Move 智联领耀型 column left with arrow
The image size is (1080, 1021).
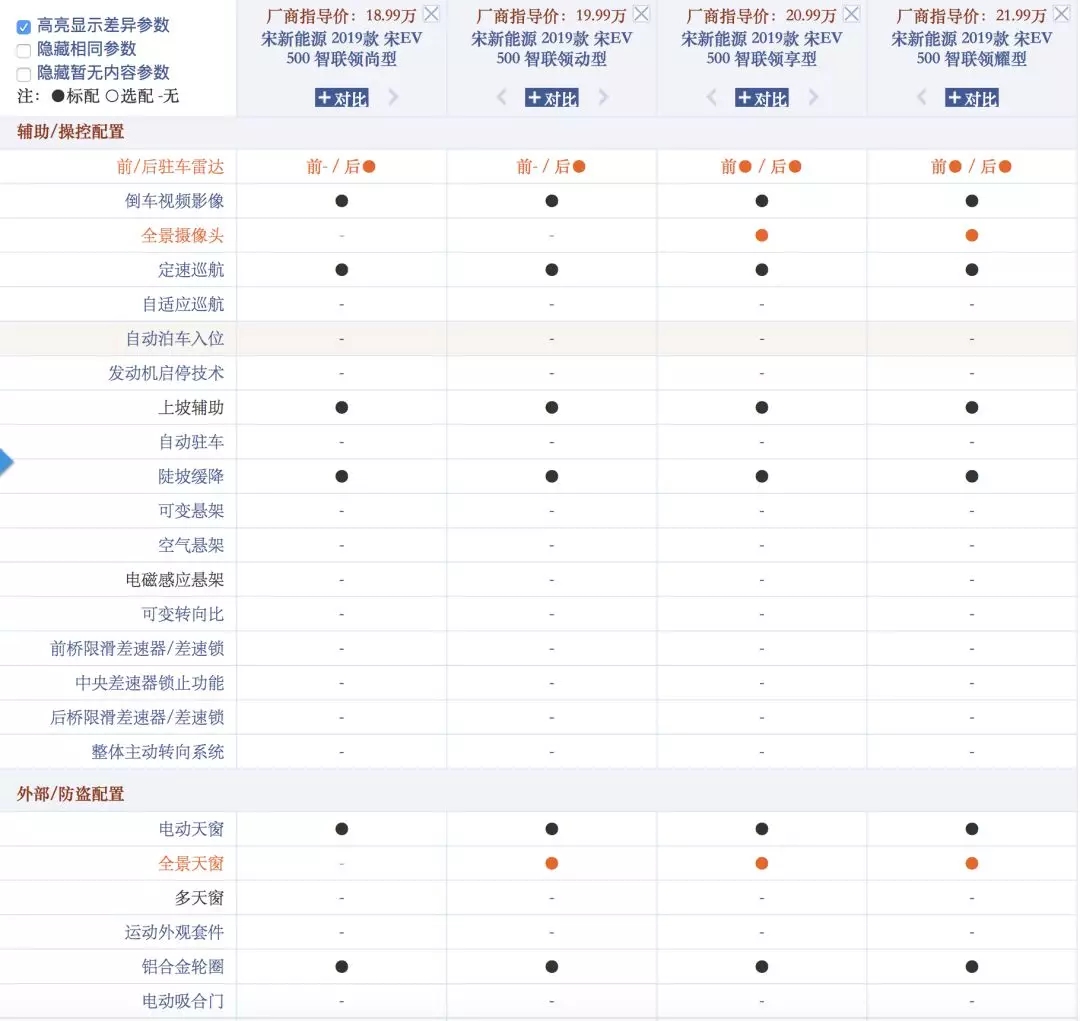(x=922, y=97)
